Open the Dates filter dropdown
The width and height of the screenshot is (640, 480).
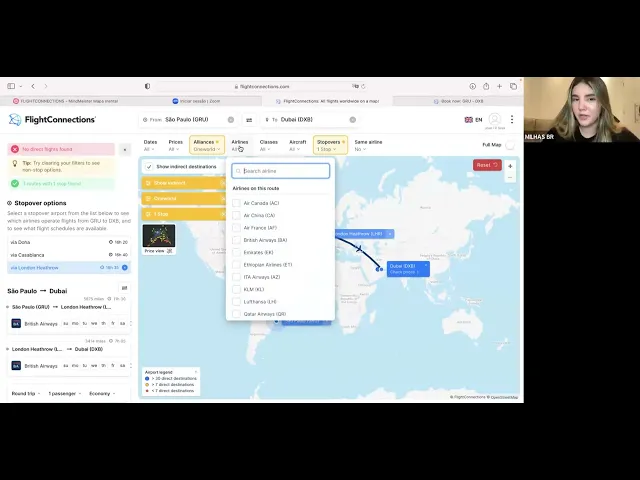[151, 145]
